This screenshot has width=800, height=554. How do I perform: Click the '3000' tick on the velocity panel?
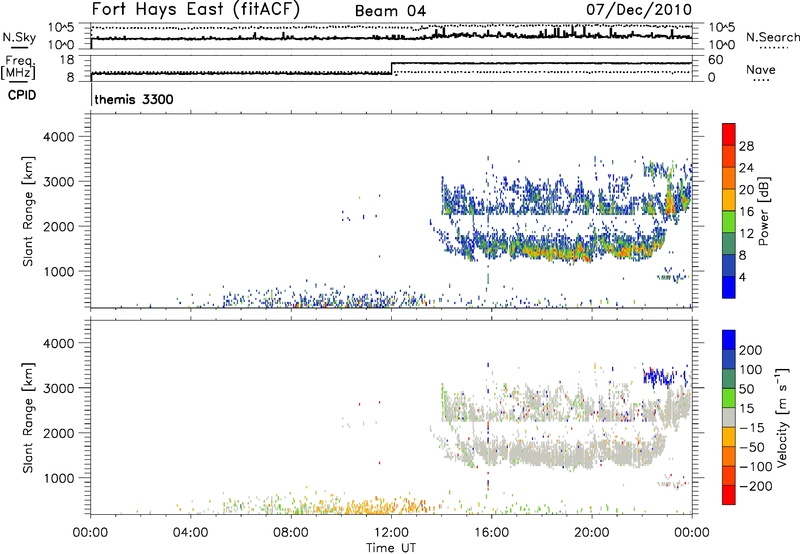coord(59,388)
